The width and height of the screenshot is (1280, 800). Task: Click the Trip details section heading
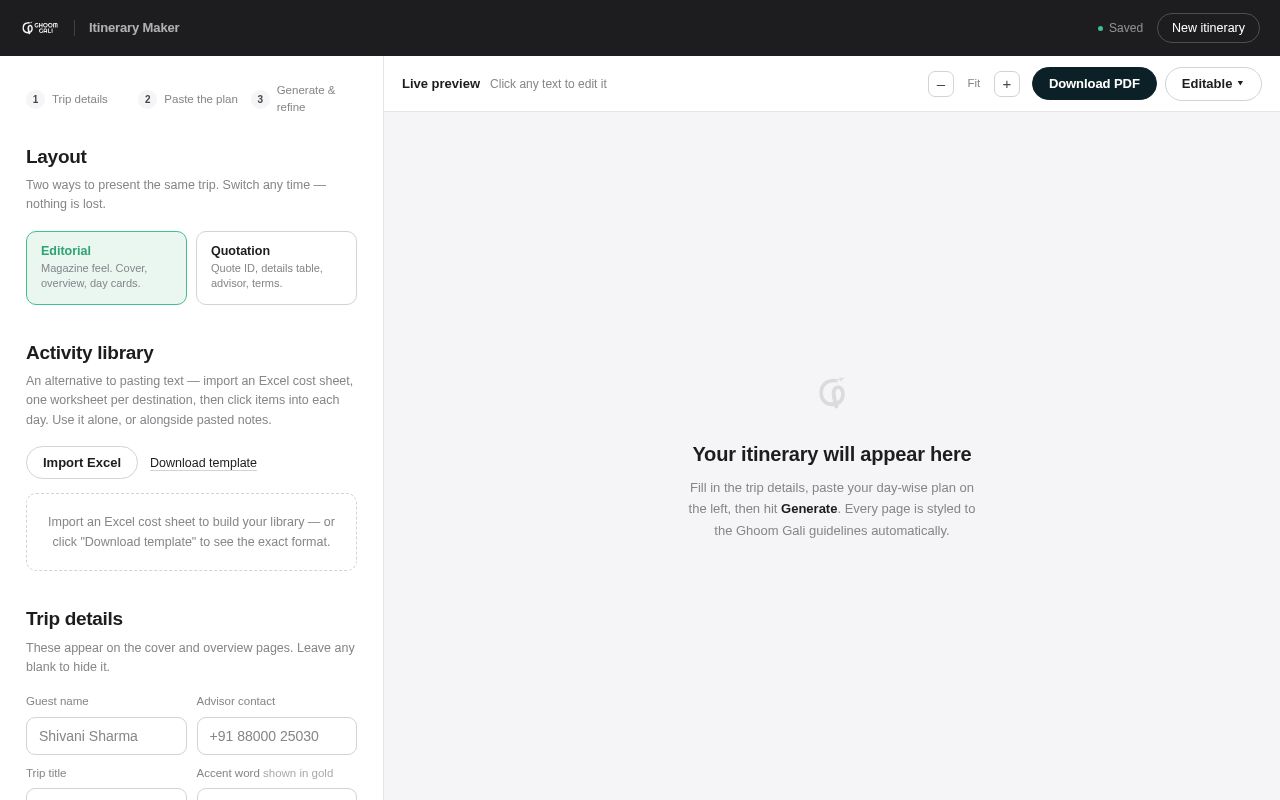(x=74, y=619)
